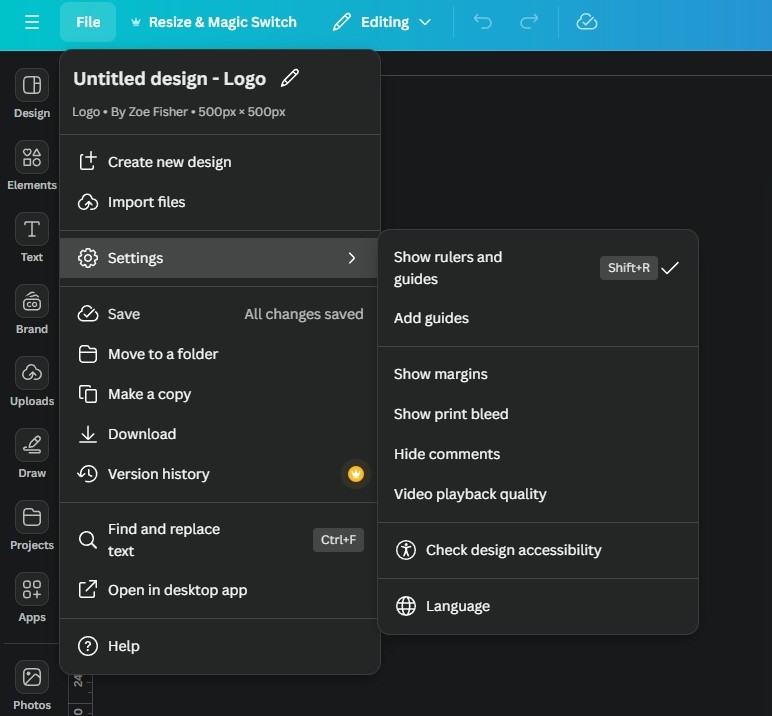The image size is (772, 716).
Task: Toggle Show margins option
Action: click(441, 374)
